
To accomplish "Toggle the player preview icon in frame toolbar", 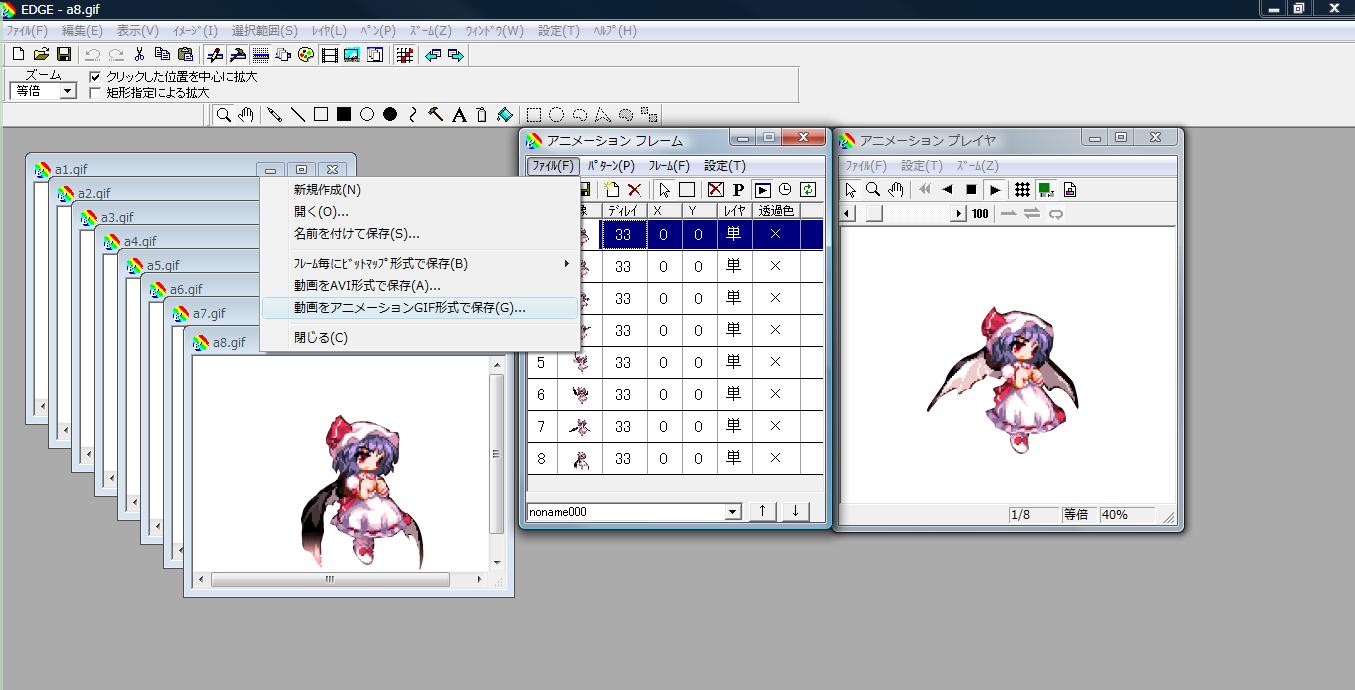I will pyautogui.click(x=762, y=190).
